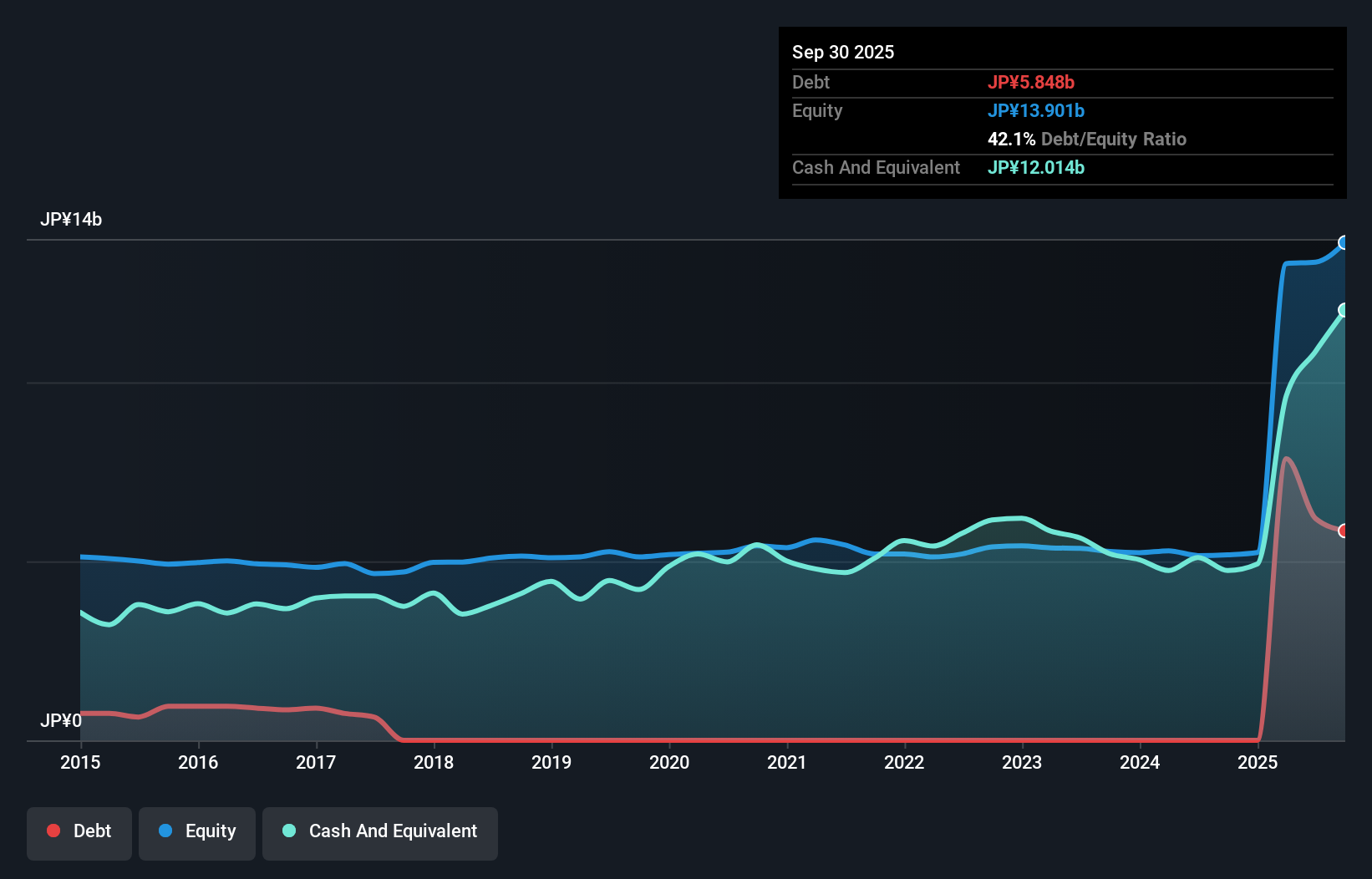Click the red Debt value in the tooltip
1372x879 pixels.
tap(1033, 82)
